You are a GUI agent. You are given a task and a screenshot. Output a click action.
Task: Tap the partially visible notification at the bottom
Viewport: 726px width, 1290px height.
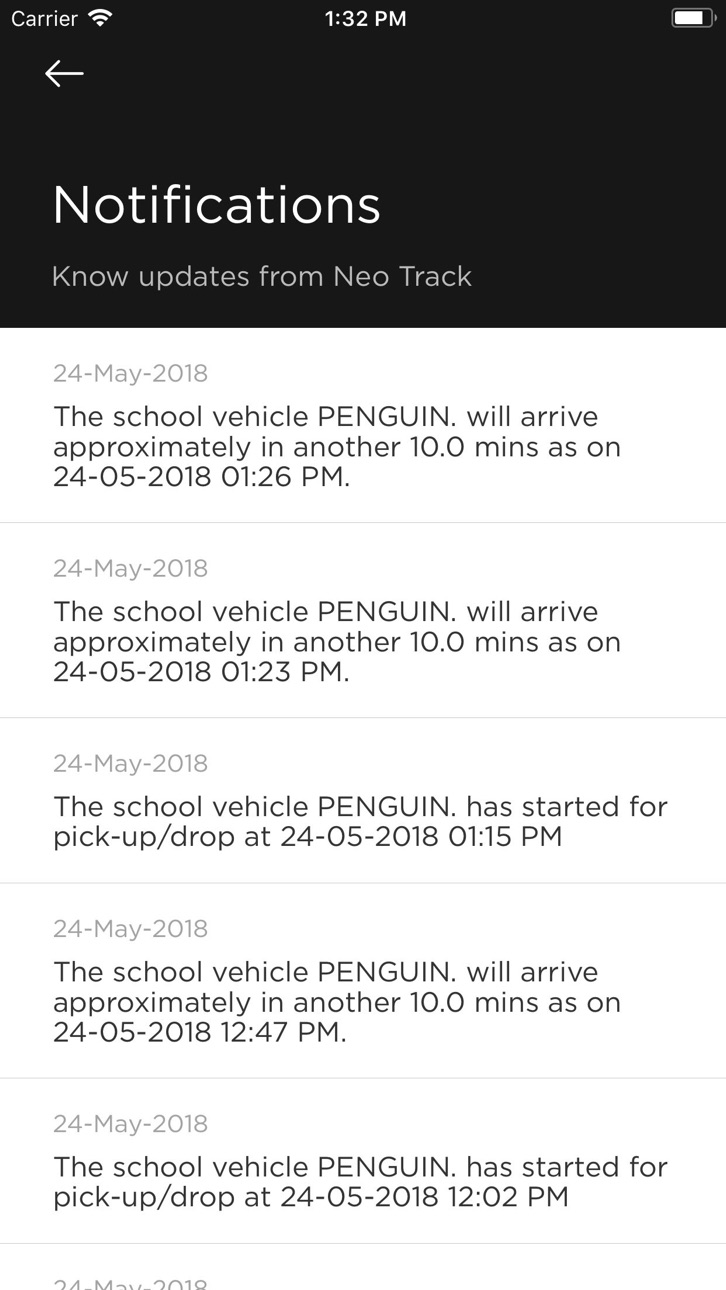click(x=363, y=1267)
